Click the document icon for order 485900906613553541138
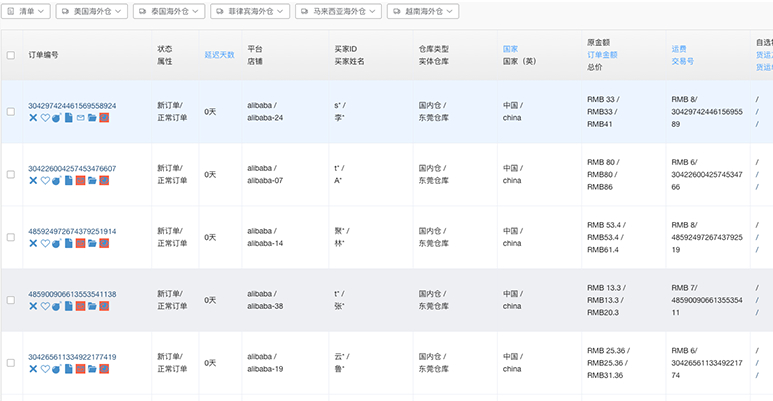The height and width of the screenshot is (401, 773). [x=68, y=307]
